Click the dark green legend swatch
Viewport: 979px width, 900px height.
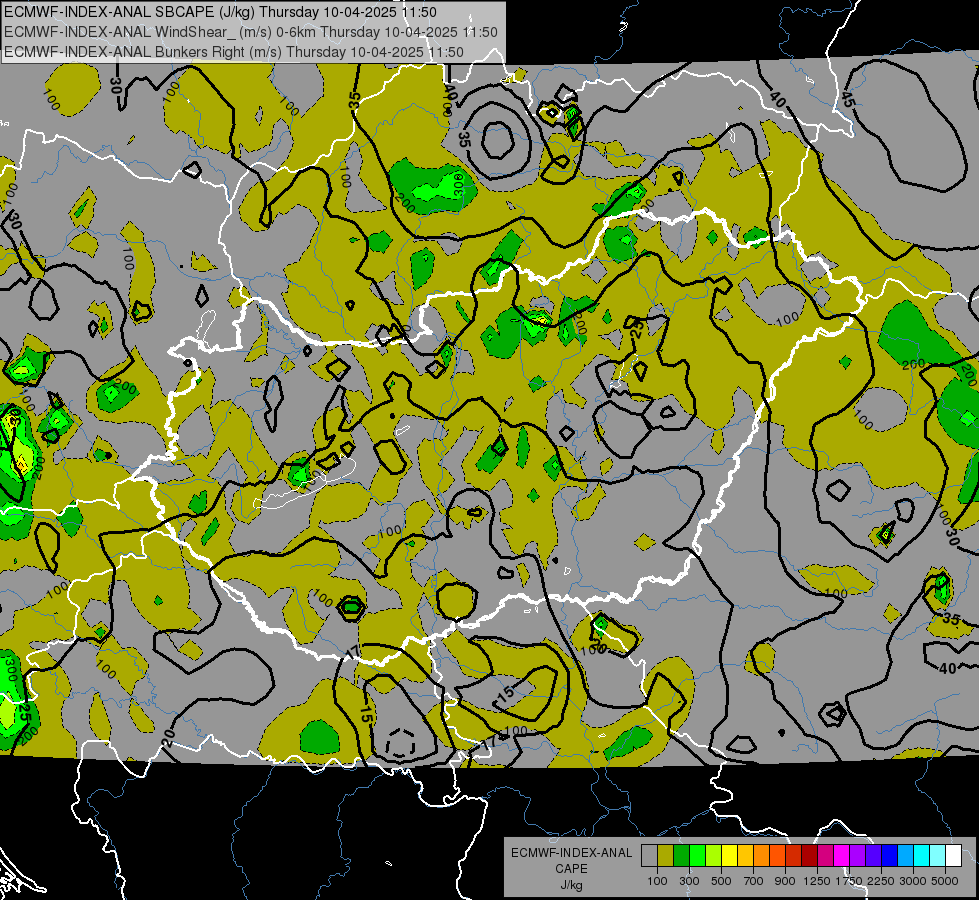click(x=681, y=856)
